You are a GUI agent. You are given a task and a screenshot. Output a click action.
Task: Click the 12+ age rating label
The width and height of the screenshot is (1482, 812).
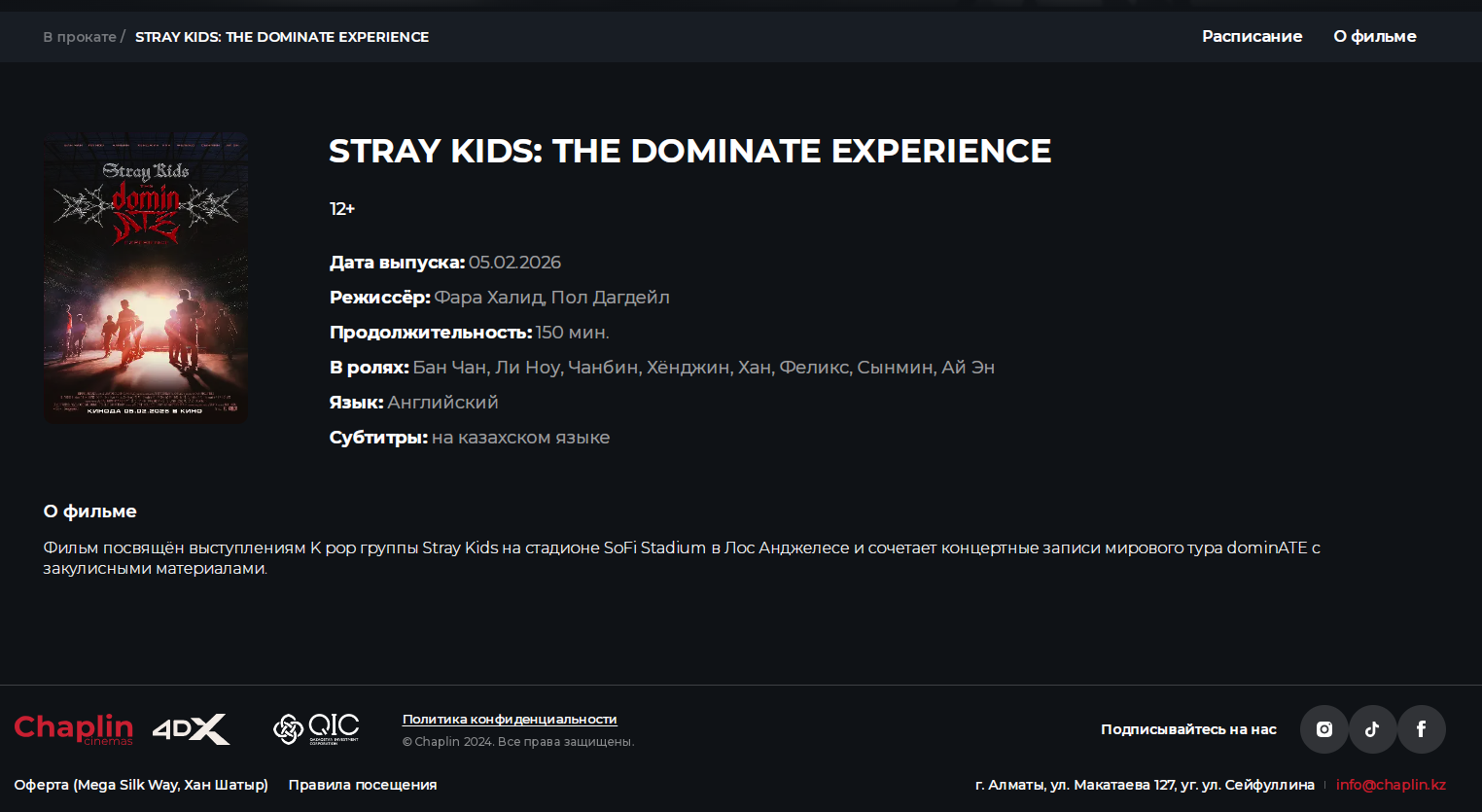pyautogui.click(x=342, y=209)
